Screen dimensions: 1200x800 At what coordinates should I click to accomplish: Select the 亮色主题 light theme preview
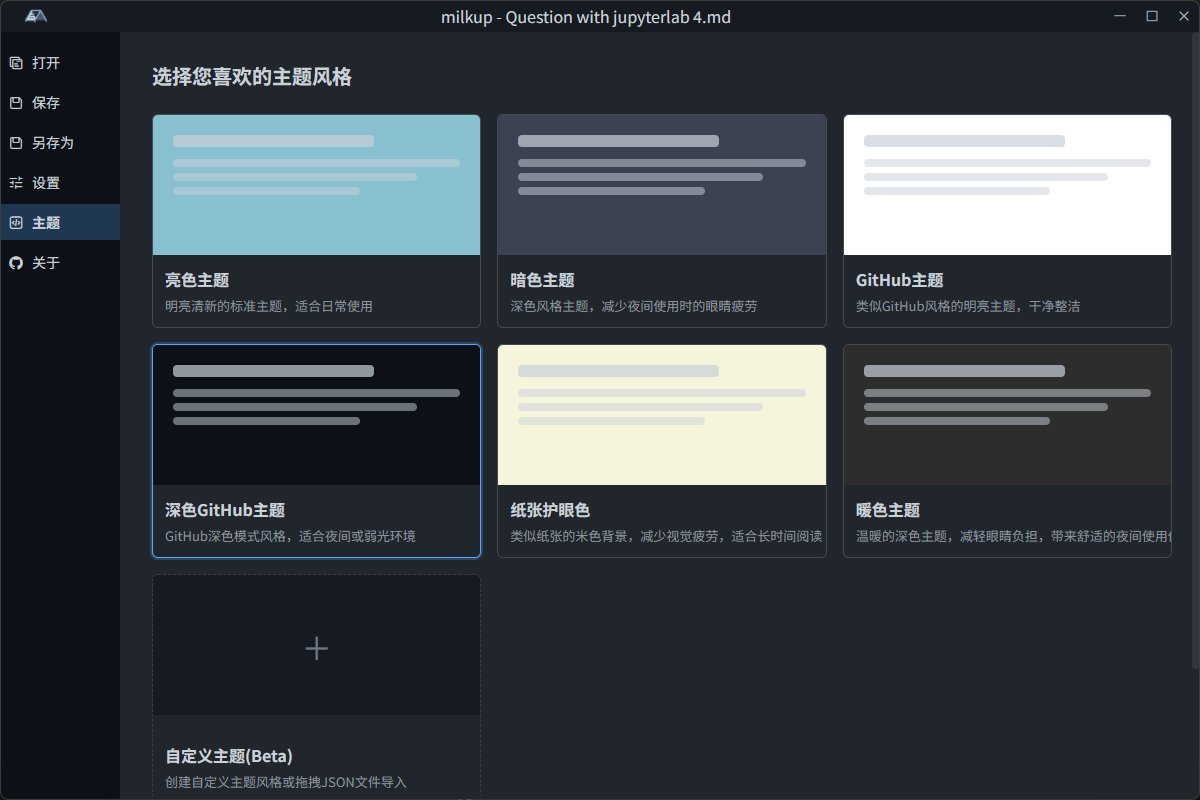[316, 185]
